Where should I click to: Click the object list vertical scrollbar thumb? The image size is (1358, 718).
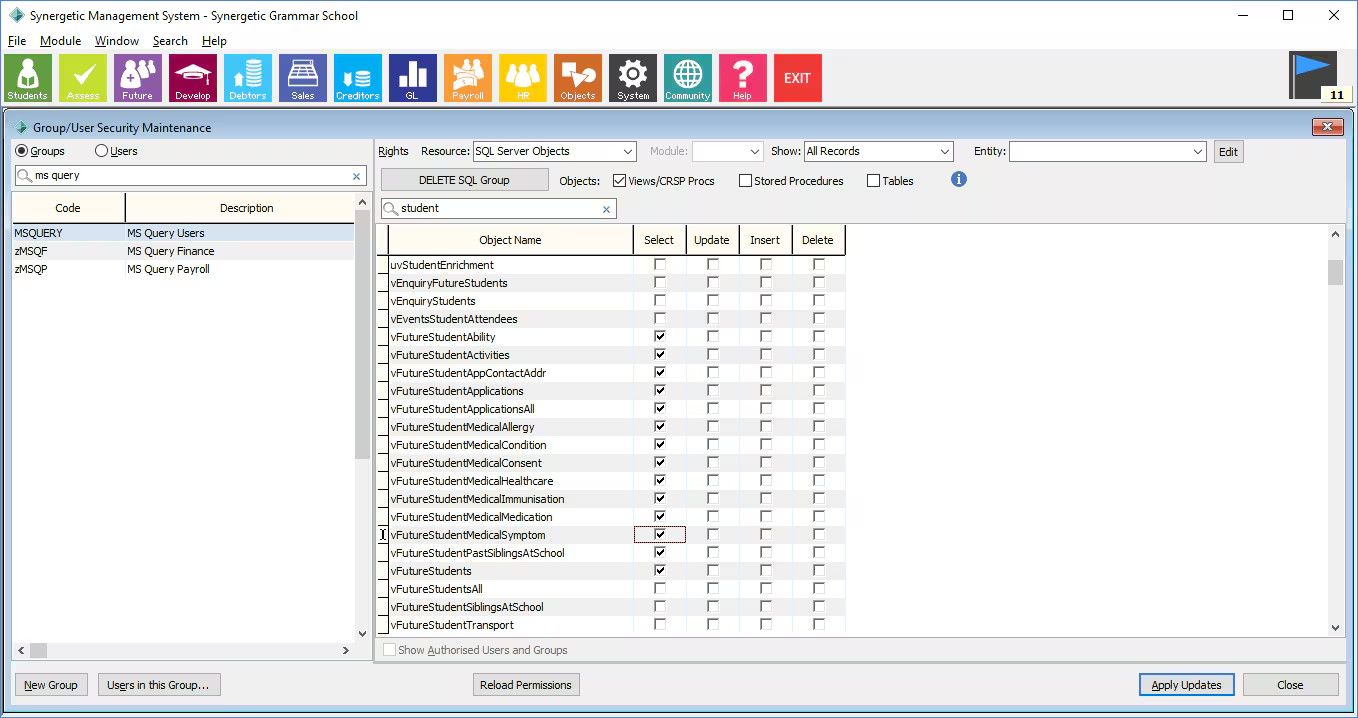[1335, 272]
